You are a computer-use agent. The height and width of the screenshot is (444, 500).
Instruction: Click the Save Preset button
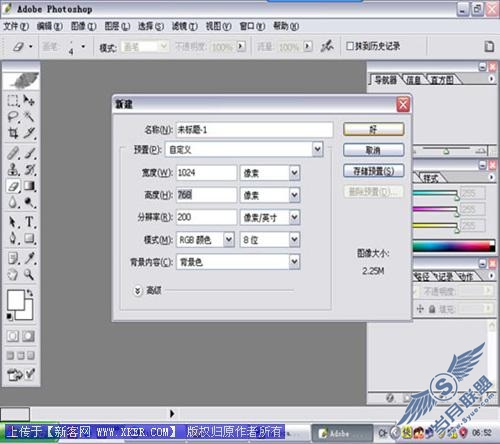coord(373,171)
